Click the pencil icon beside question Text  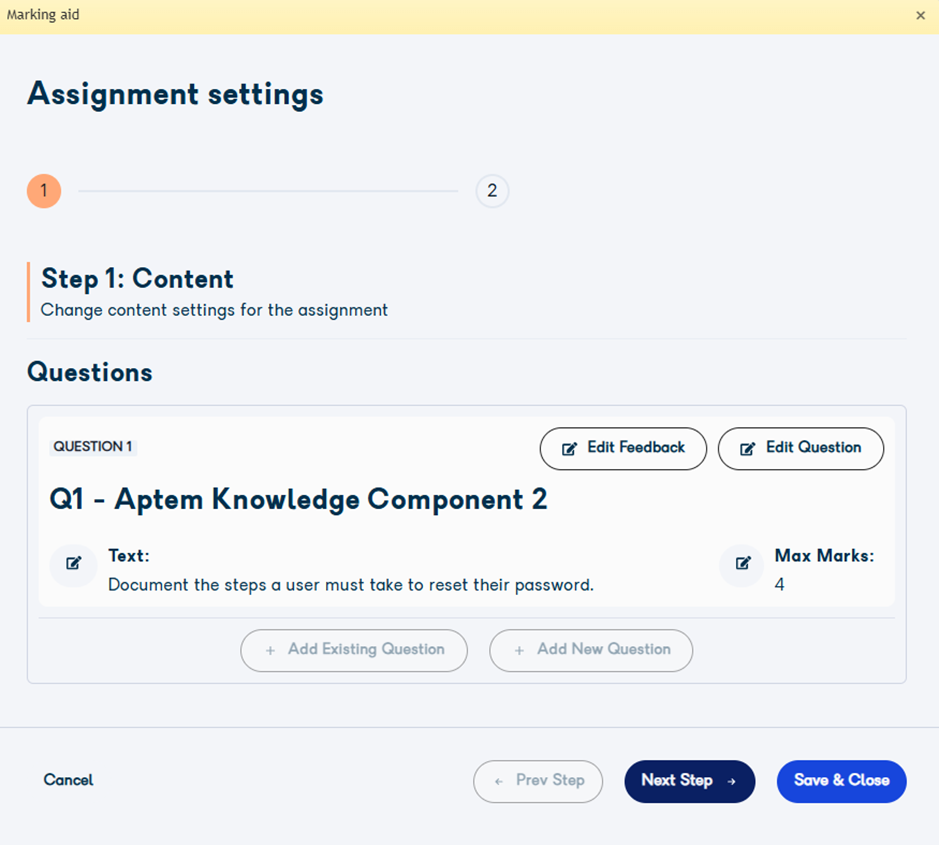[73, 564]
